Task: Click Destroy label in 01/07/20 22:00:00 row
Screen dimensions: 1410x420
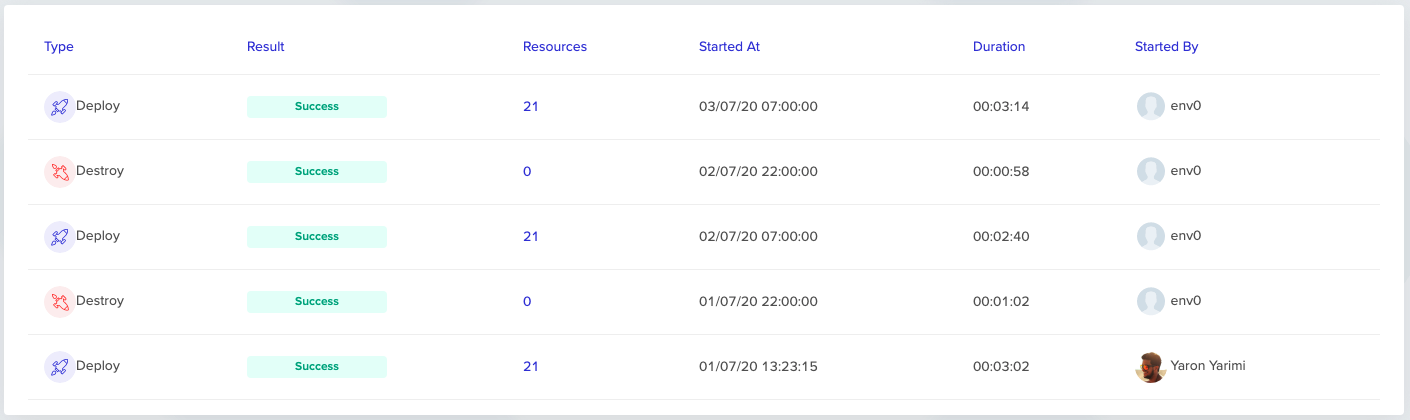Action: coord(100,301)
